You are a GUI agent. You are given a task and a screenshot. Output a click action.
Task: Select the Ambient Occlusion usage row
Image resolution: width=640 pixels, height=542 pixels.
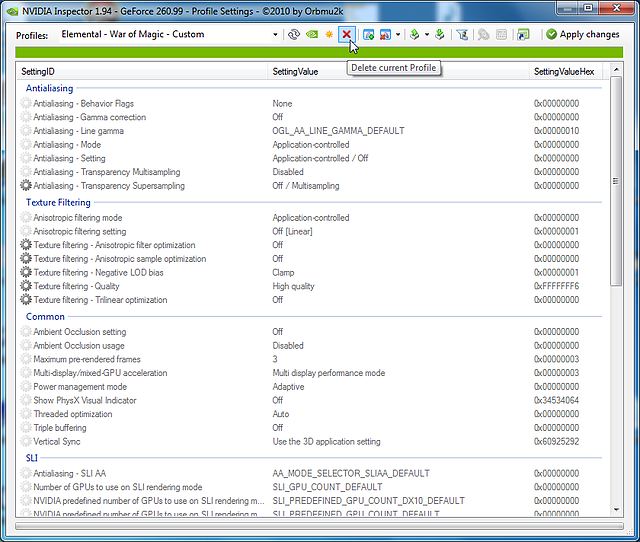pos(311,346)
